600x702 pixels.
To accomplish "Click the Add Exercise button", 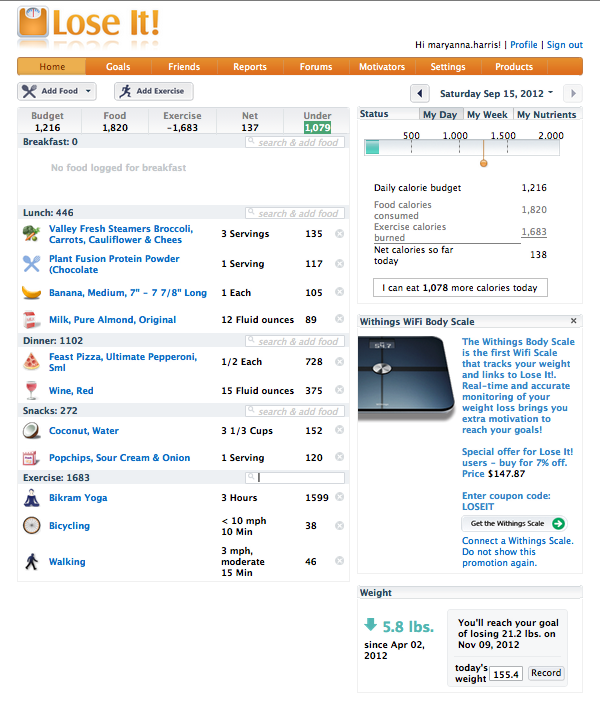I will click(153, 91).
